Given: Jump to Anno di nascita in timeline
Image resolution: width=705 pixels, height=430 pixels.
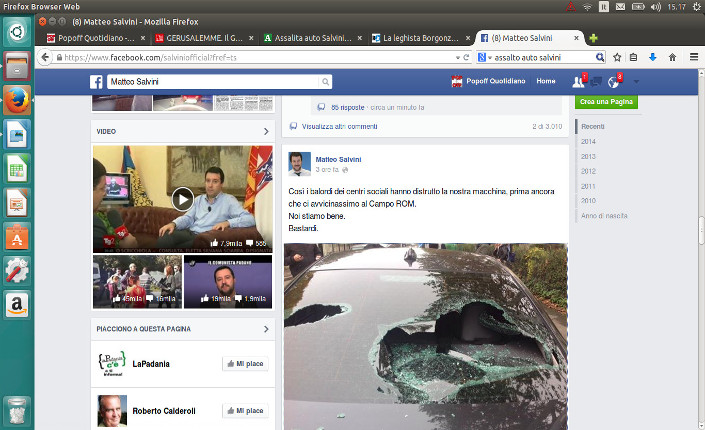Looking at the screenshot, I should tap(604, 216).
